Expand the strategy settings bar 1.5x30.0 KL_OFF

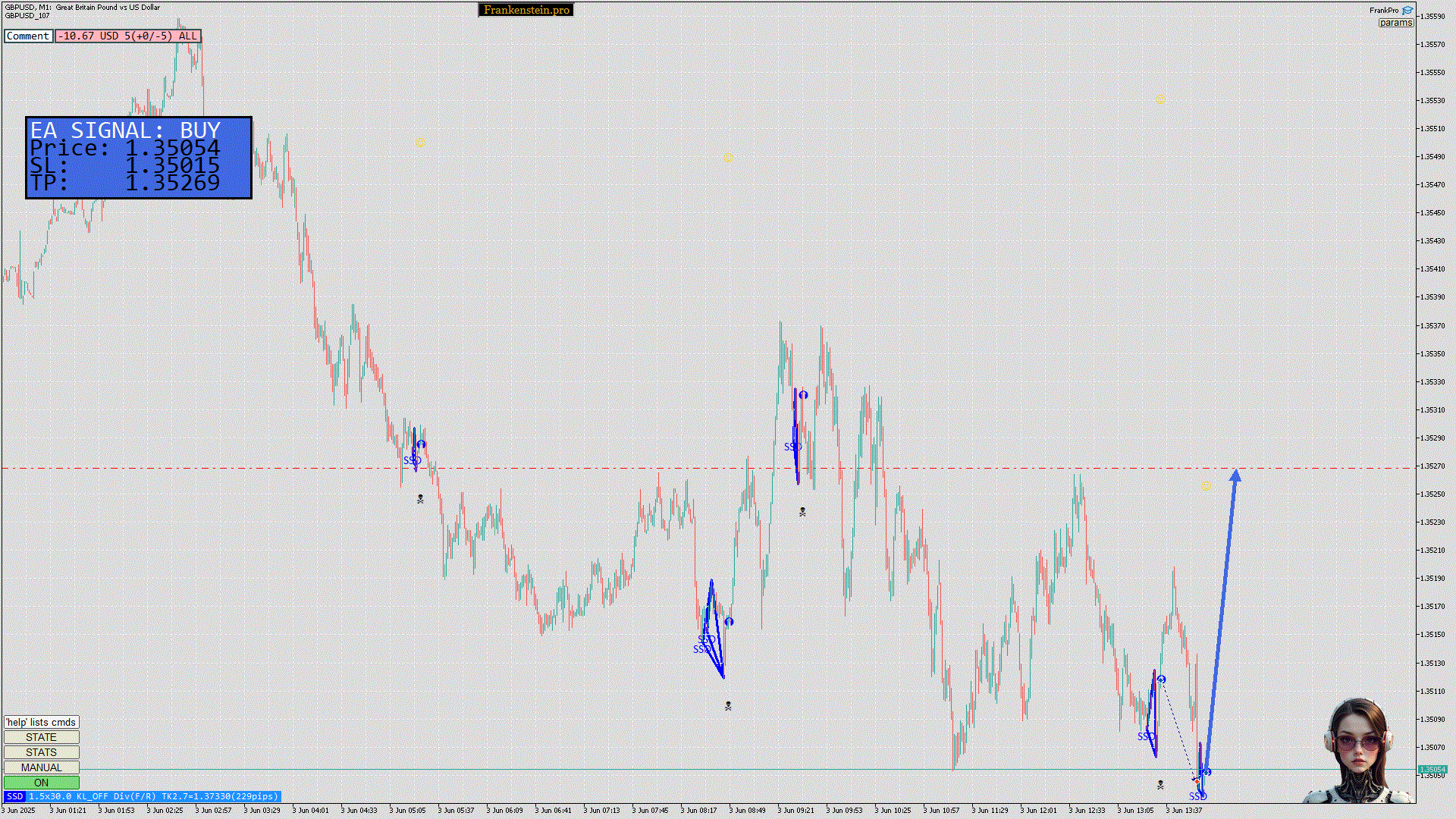[153, 796]
